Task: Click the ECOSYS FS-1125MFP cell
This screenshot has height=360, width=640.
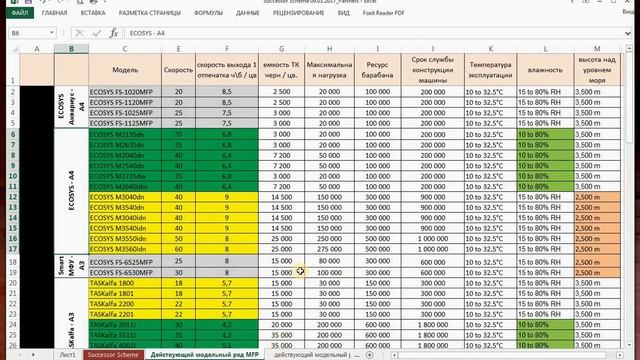Action: [125, 123]
